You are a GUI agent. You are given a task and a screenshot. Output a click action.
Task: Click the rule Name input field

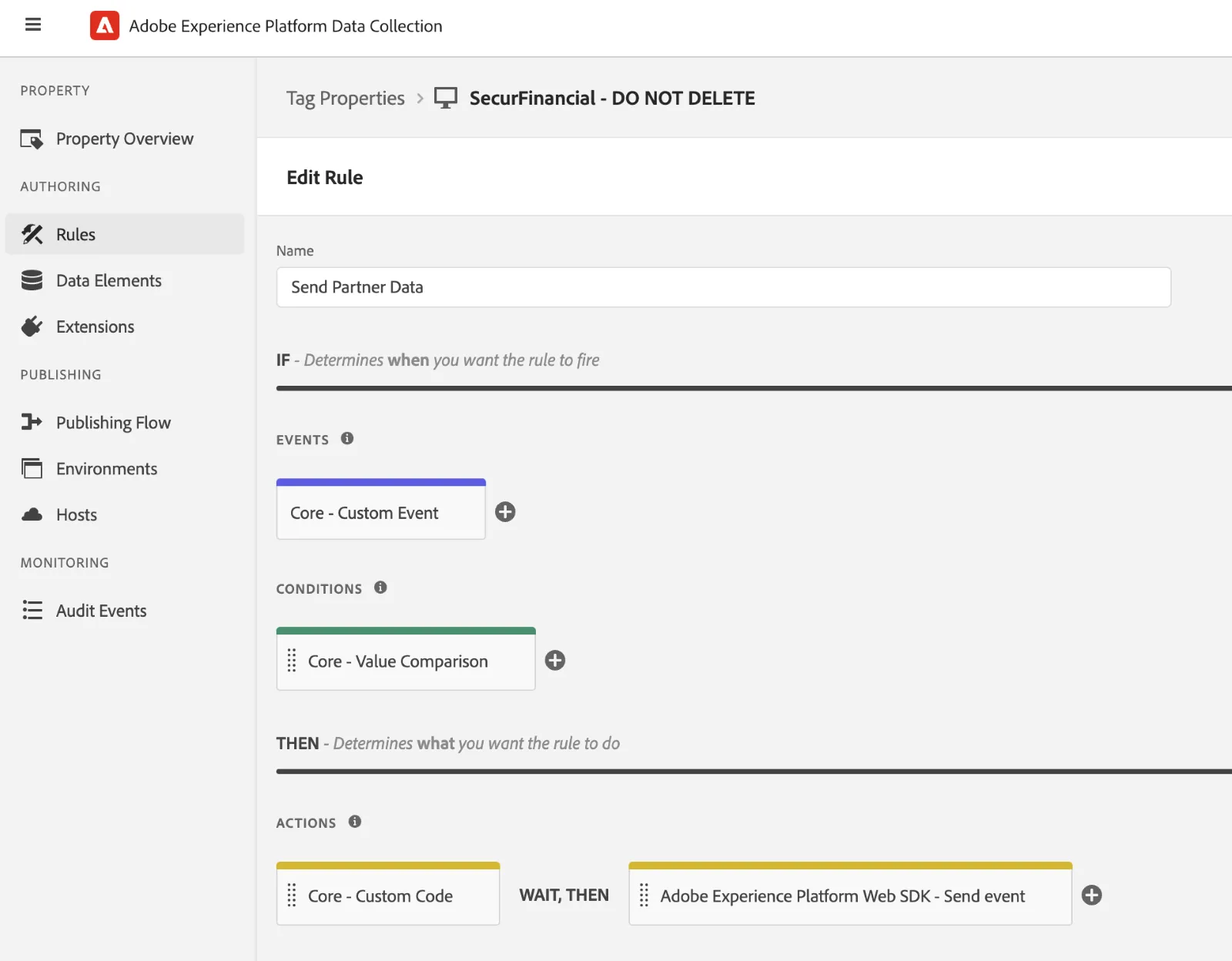coord(724,287)
